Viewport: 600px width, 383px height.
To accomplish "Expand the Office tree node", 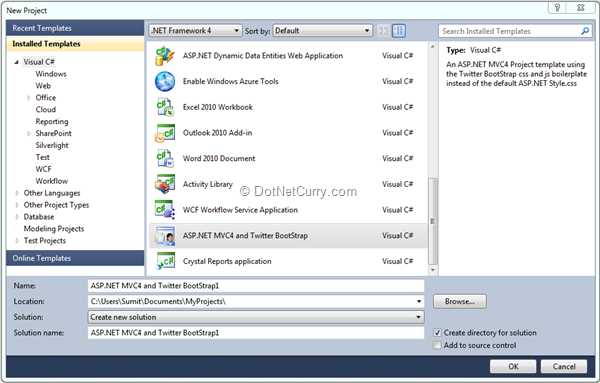I will (29, 98).
